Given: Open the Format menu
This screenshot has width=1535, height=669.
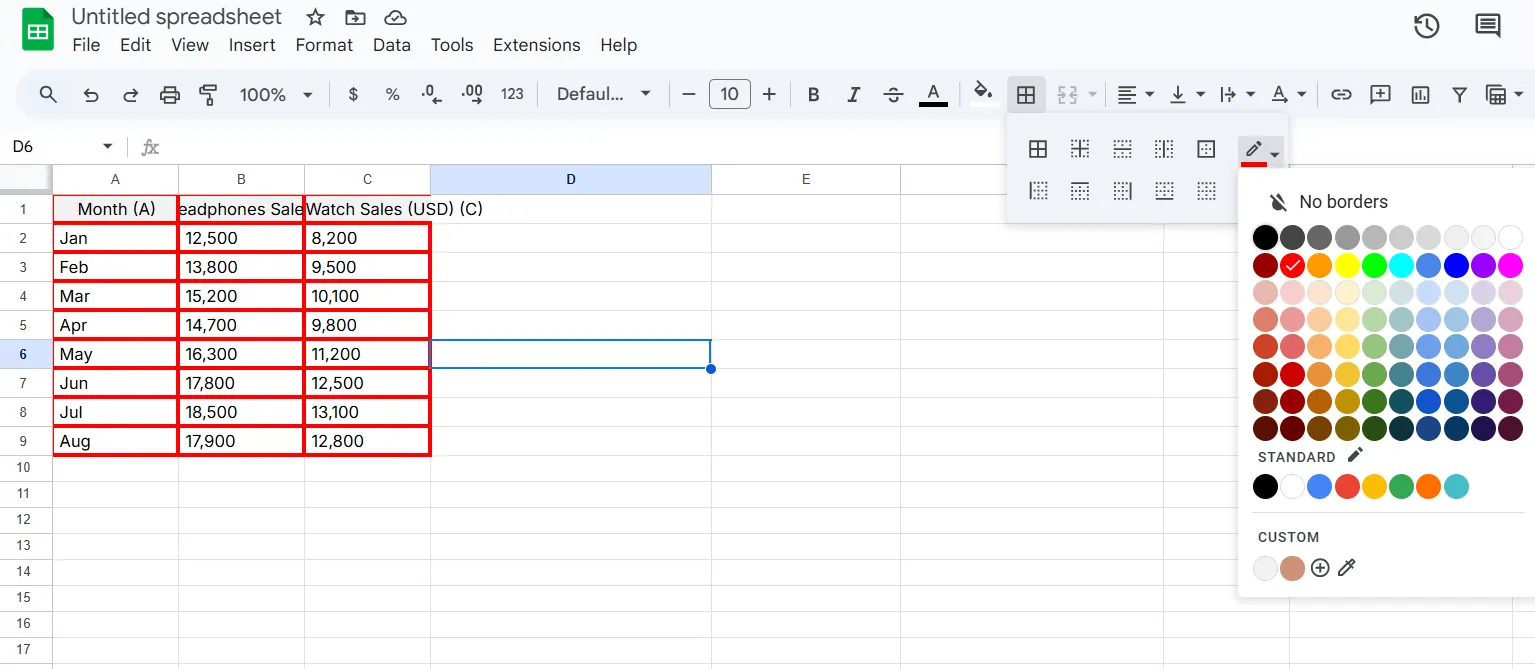Looking at the screenshot, I should (324, 45).
